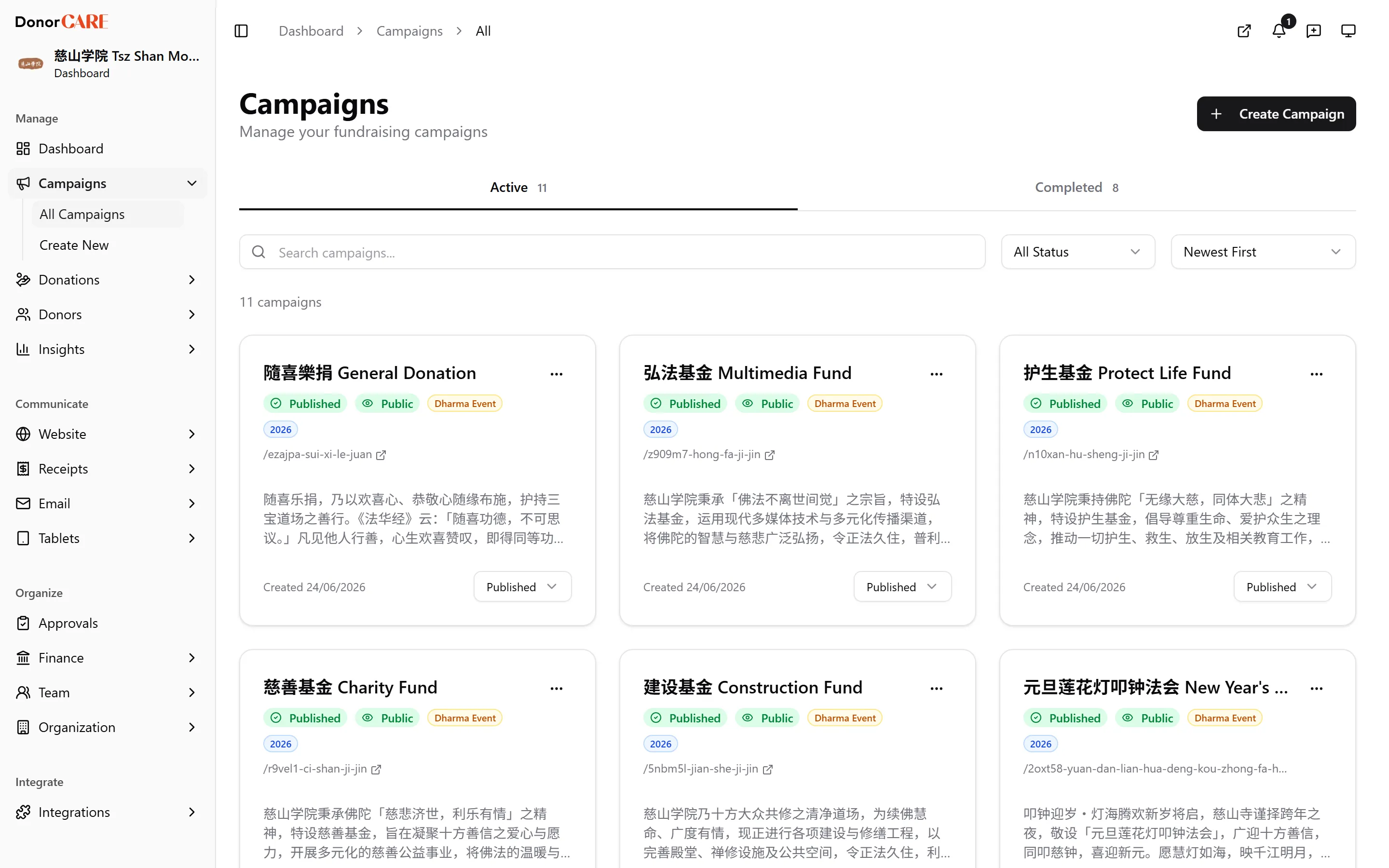1389x868 pixels.
Task: Click the Tsz Shan Monastery organization avatar
Action: coord(30,64)
